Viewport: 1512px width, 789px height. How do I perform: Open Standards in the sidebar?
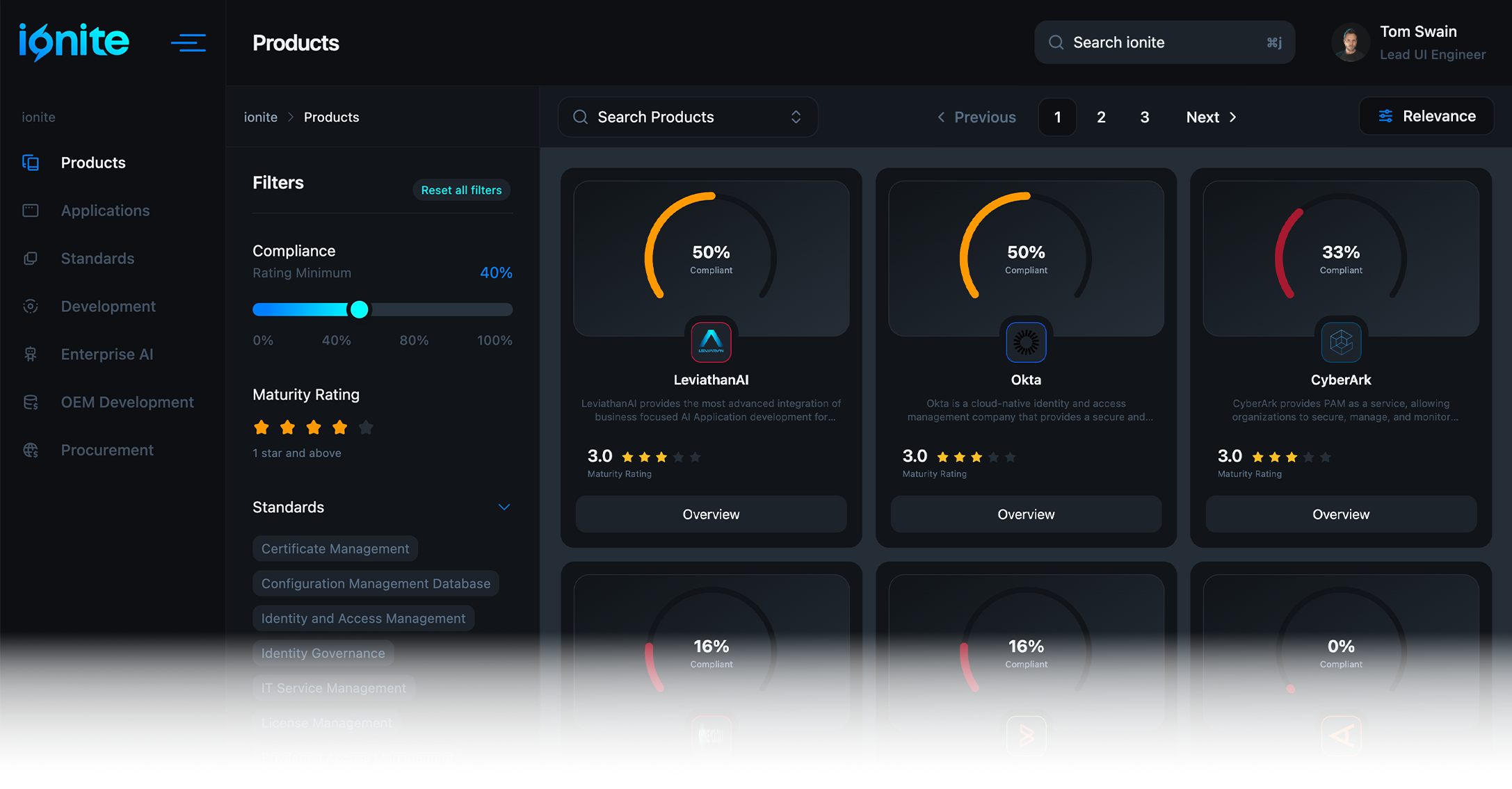97,259
